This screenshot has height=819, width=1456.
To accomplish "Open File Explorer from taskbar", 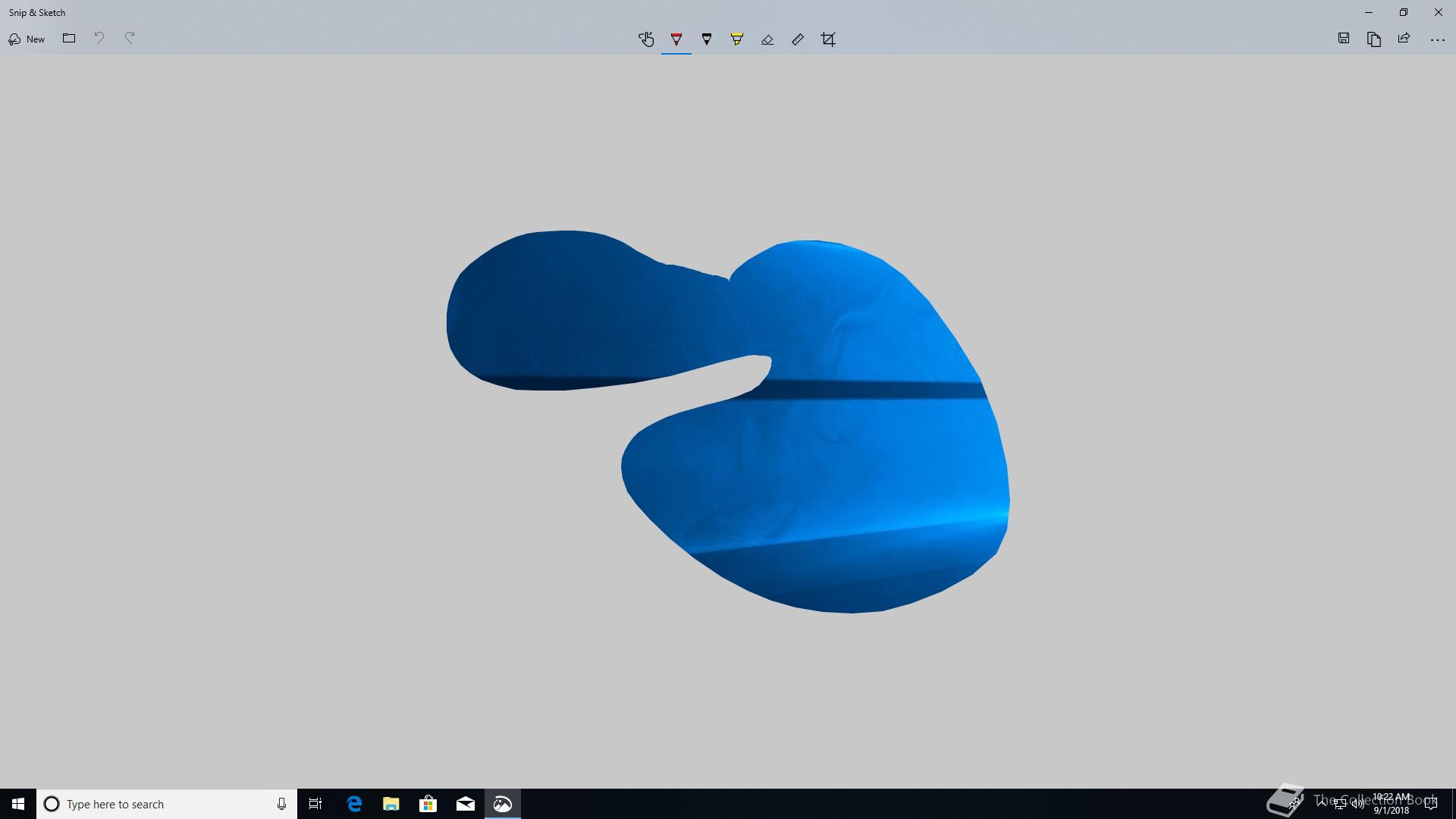I will pos(391,804).
